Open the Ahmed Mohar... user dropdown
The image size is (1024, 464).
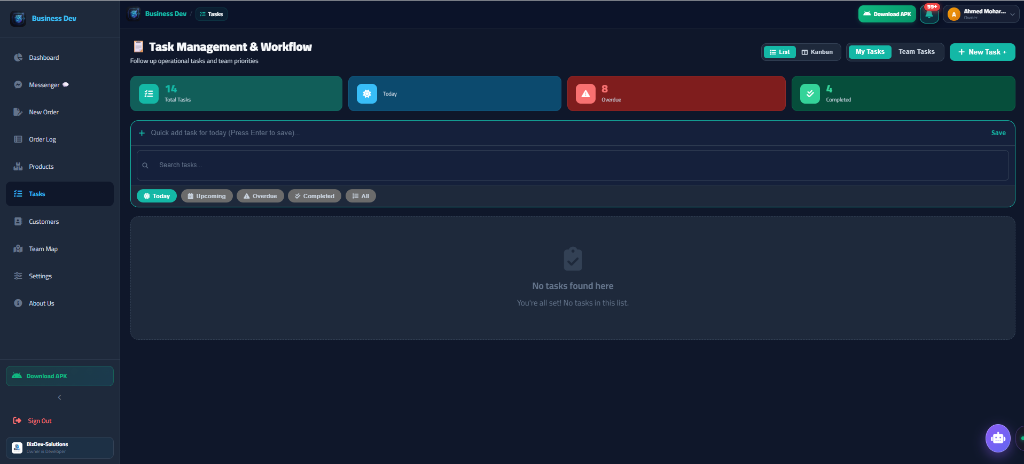click(981, 14)
